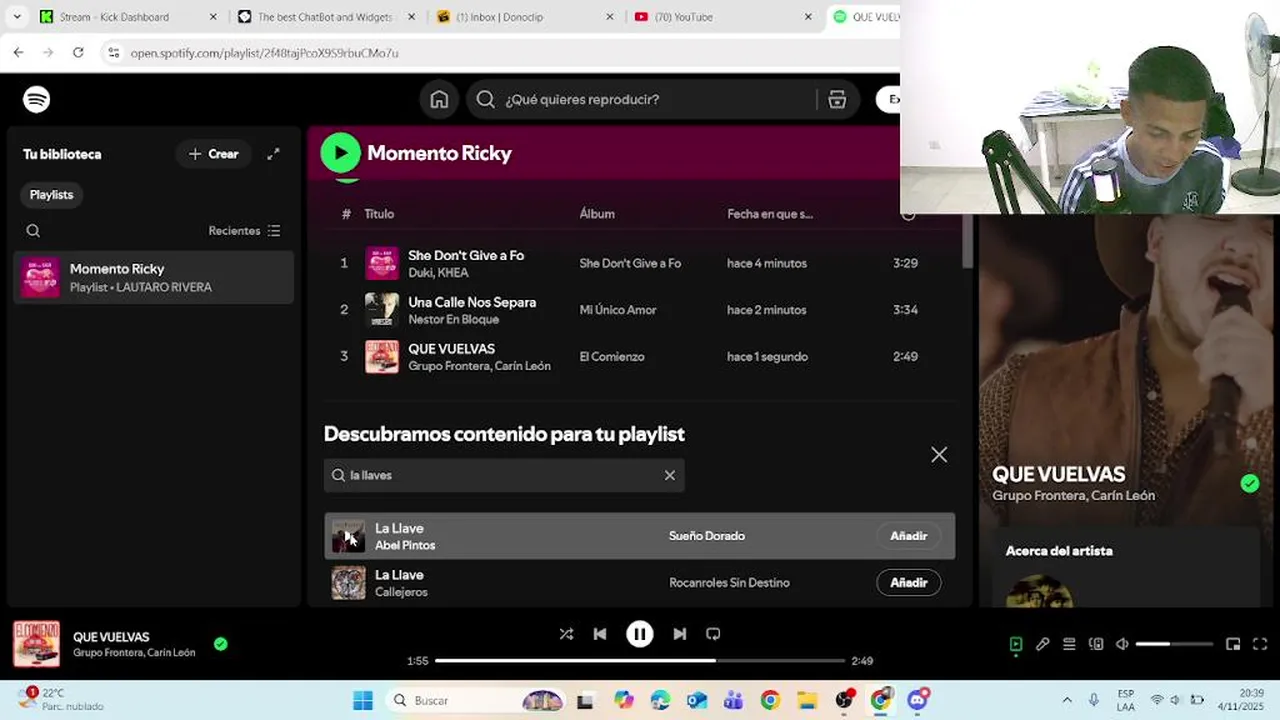Toggle liked check for QUE VUELVAS in bottom bar
Image resolution: width=1280 pixels, height=720 pixels.
pos(220,644)
